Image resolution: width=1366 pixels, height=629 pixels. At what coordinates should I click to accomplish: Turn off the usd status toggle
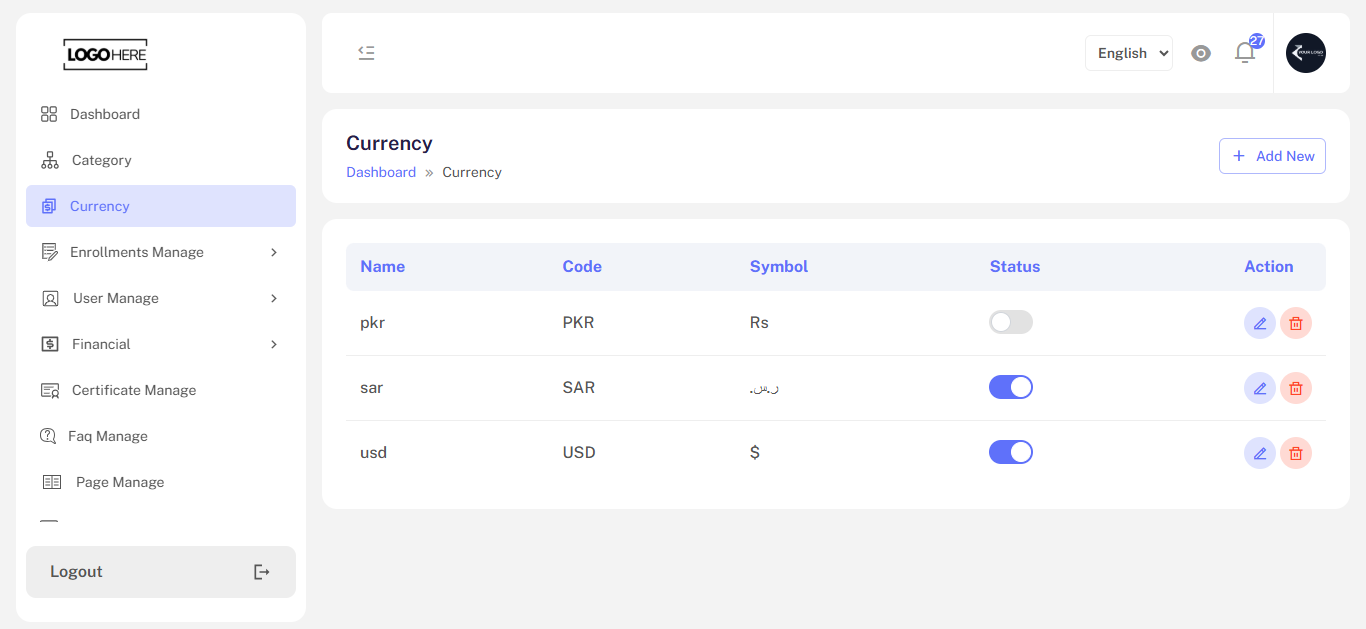[1011, 452]
